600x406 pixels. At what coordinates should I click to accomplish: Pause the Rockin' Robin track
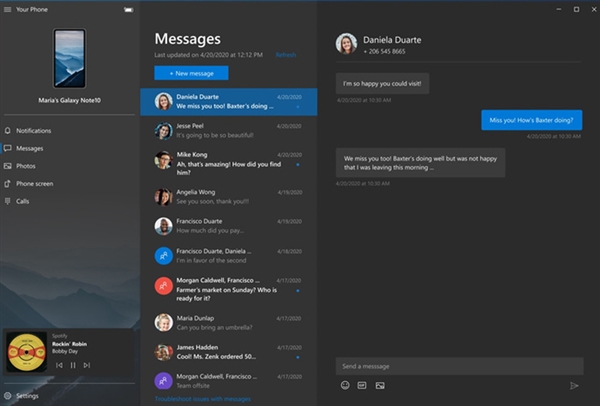[73, 365]
